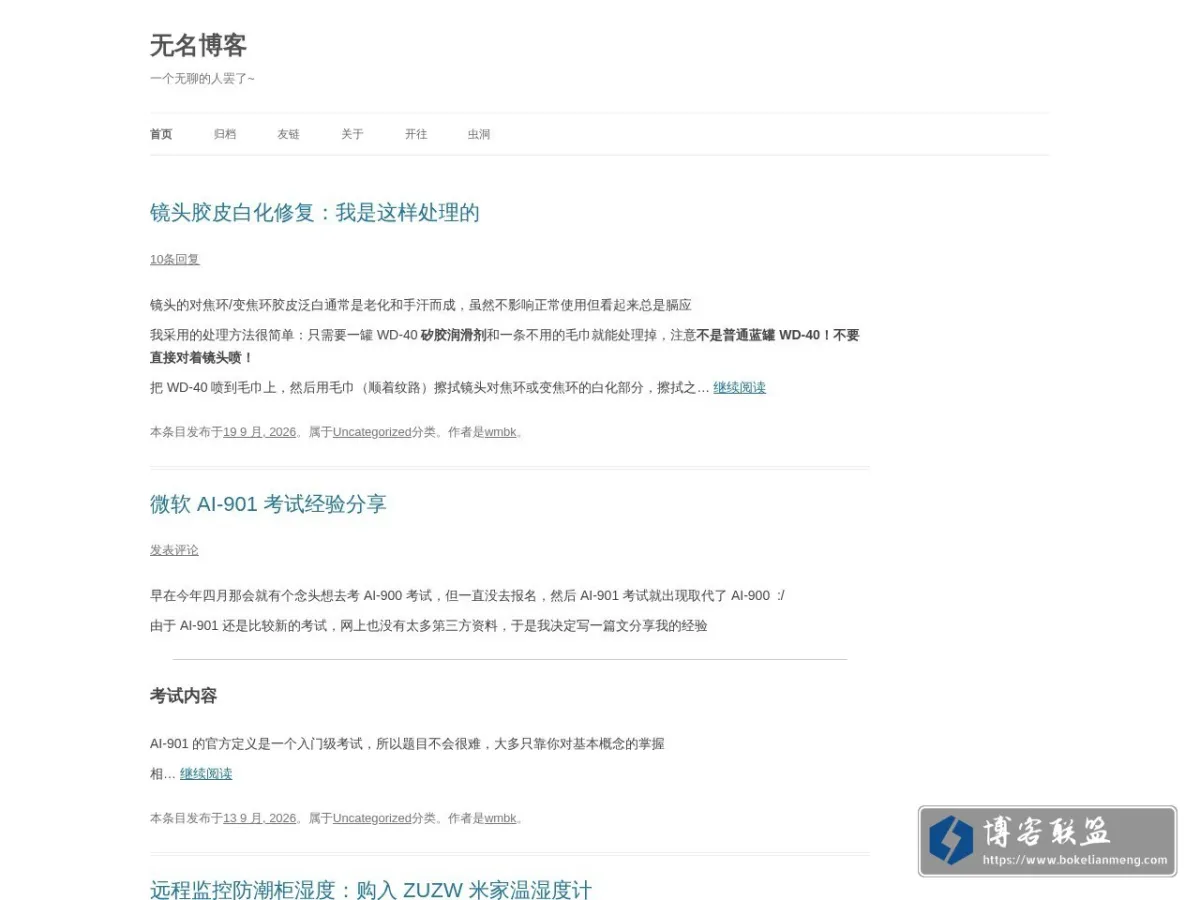The width and height of the screenshot is (1200, 900).
Task: Select the 首页 menu item
Action: (161, 134)
